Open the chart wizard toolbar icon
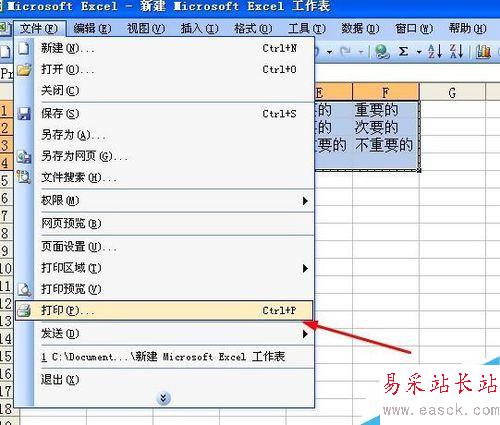This screenshot has width=500, height=425. click(483, 52)
